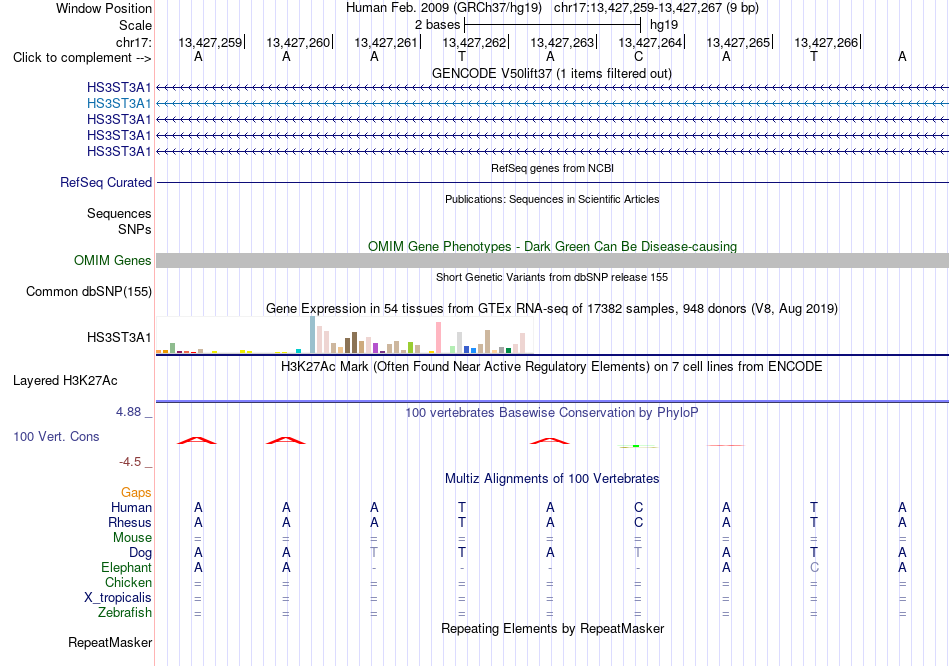Open the Layered H3K27Ac track label
This screenshot has height=666, width=950.
pos(65,381)
